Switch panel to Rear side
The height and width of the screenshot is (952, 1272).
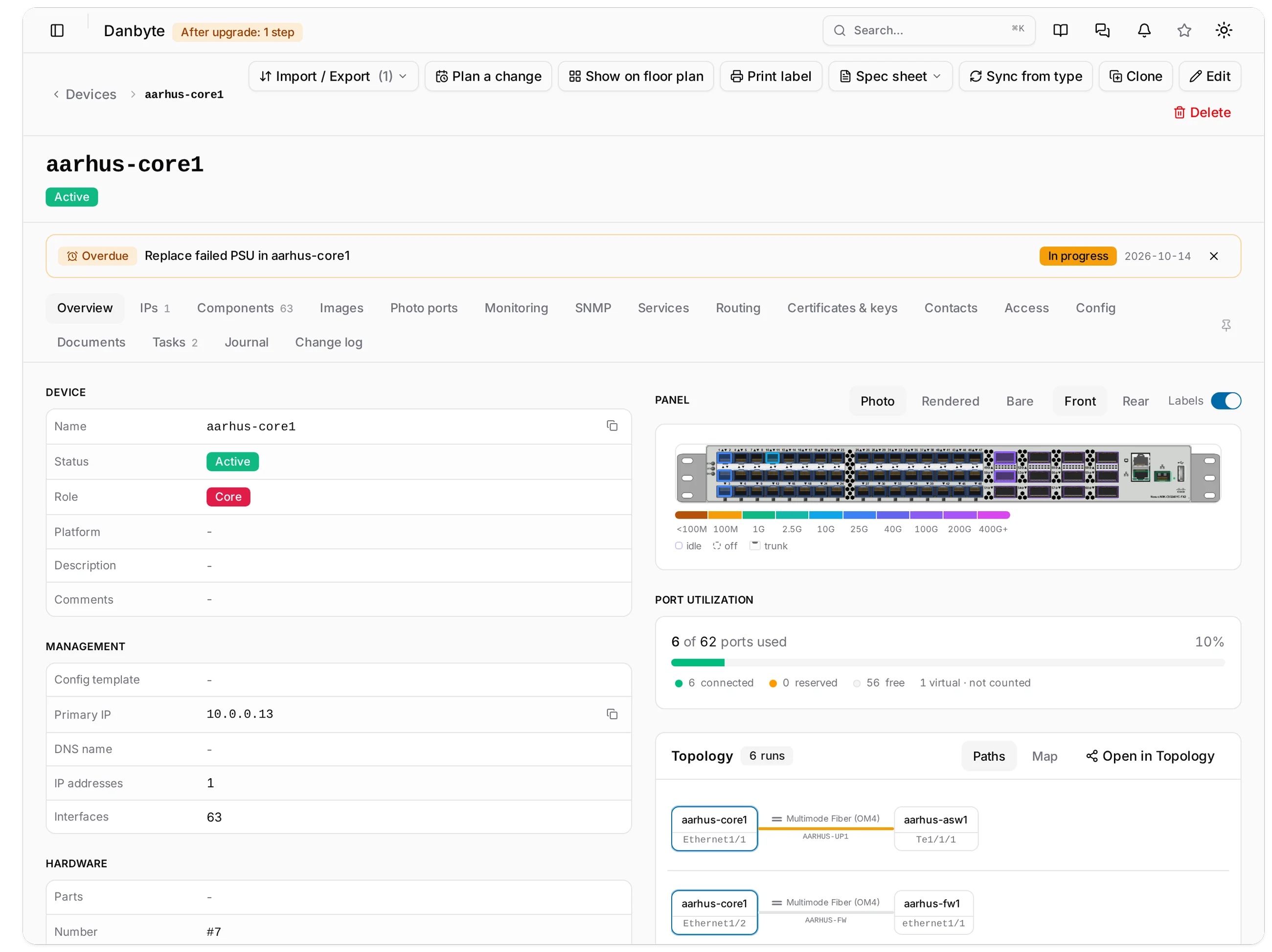click(1135, 401)
